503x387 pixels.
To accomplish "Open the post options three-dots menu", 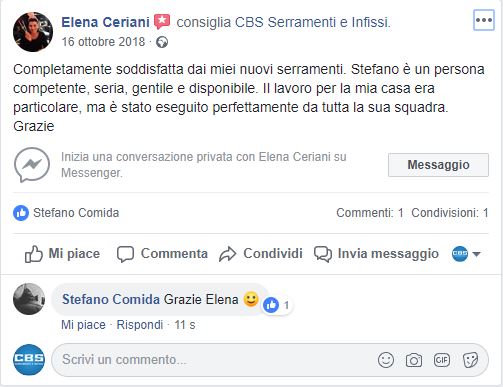I will click(x=484, y=20).
